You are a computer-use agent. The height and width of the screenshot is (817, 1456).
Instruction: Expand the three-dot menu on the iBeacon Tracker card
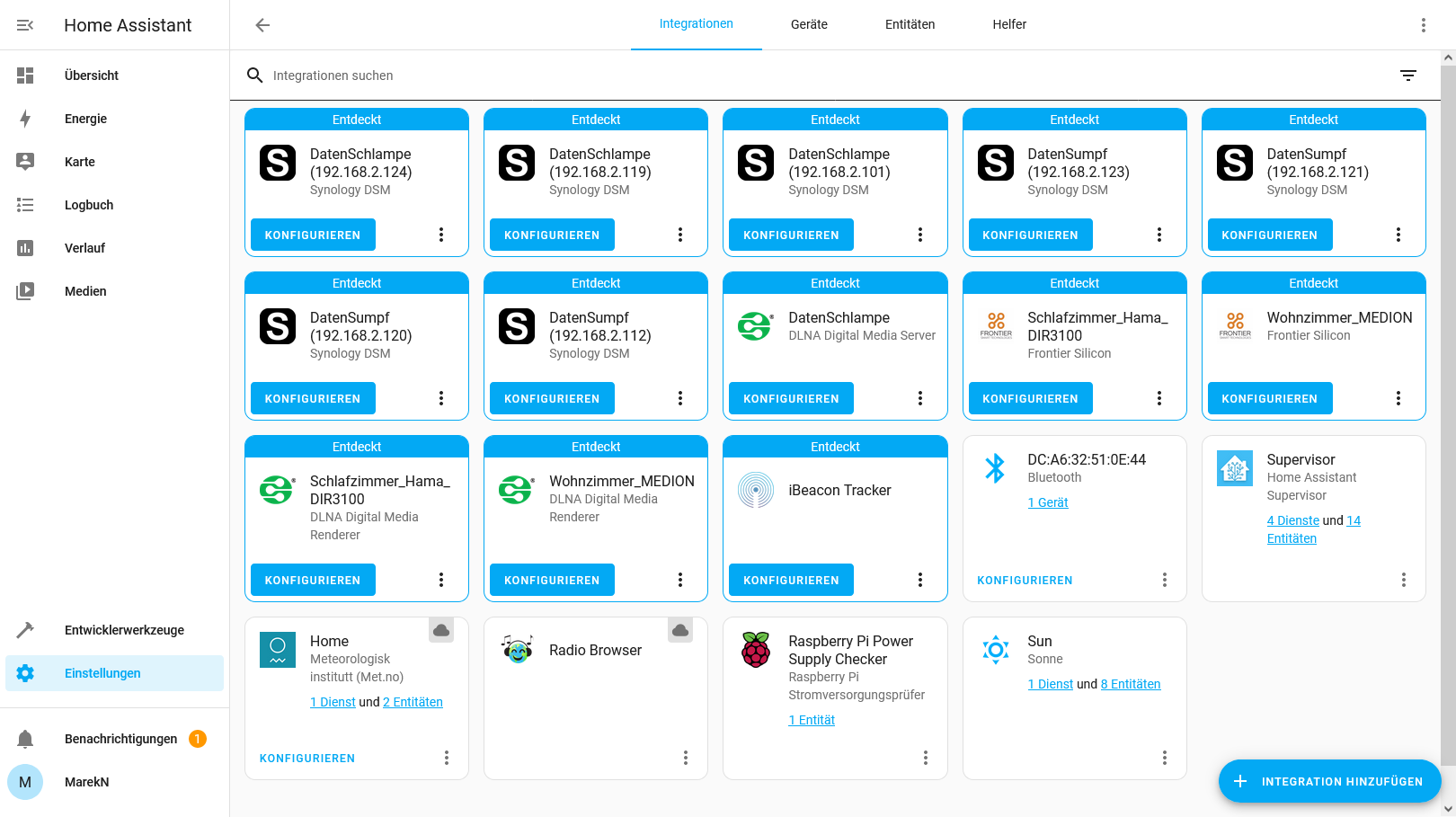[x=919, y=580]
